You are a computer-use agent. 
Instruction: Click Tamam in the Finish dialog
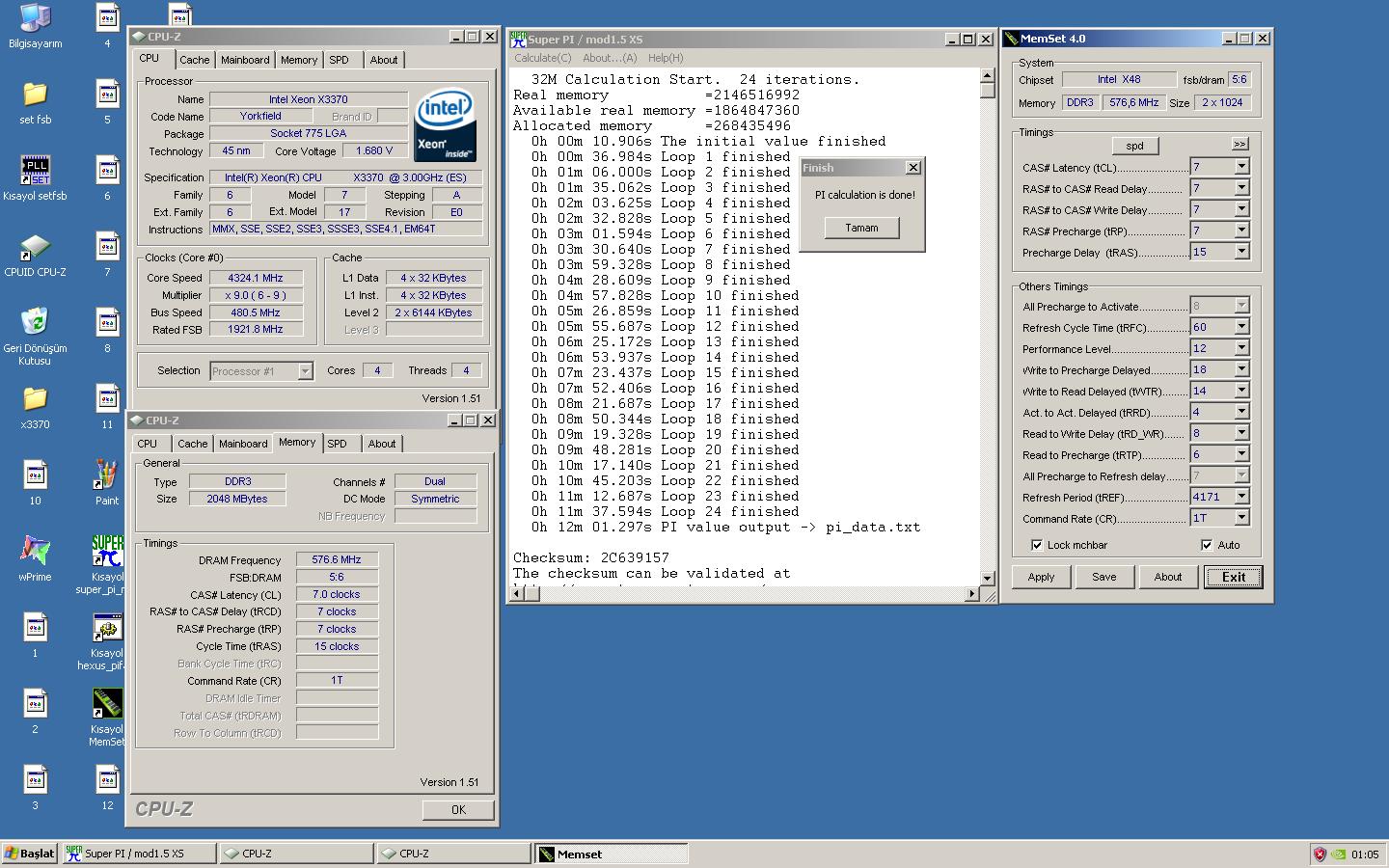pyautogui.click(x=861, y=228)
